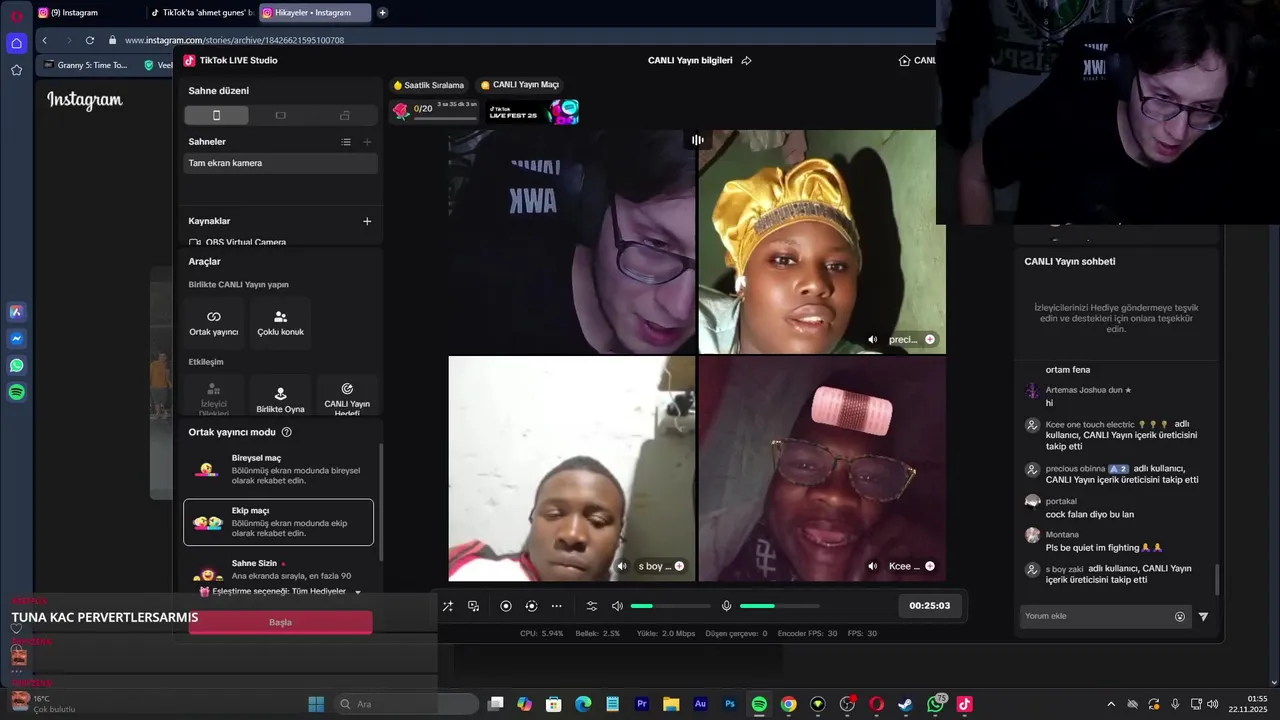Open the emoji picker in the comment box
1280x720 pixels.
coord(1180,616)
